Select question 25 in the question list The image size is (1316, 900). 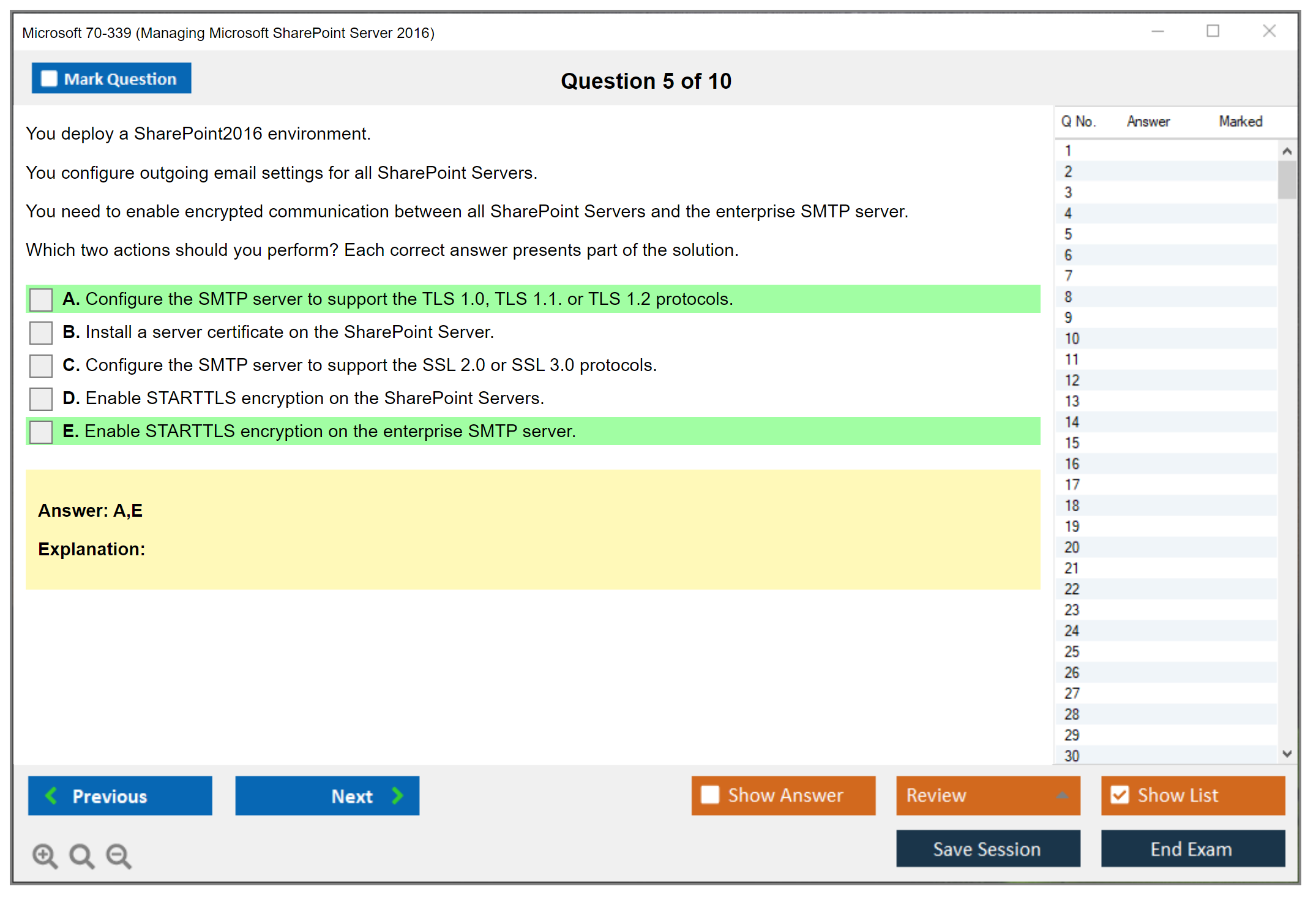pyautogui.click(x=1072, y=651)
